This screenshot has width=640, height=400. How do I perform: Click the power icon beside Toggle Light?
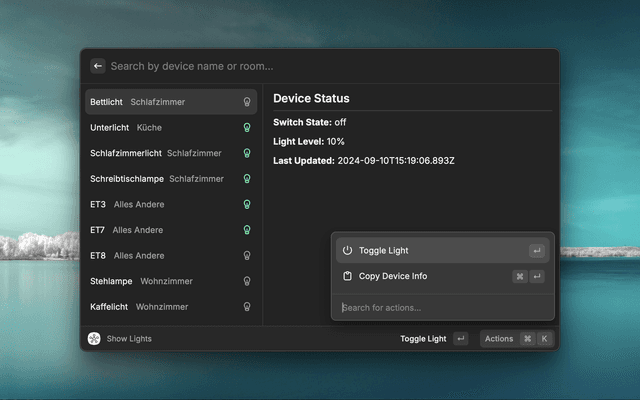tap(347, 251)
